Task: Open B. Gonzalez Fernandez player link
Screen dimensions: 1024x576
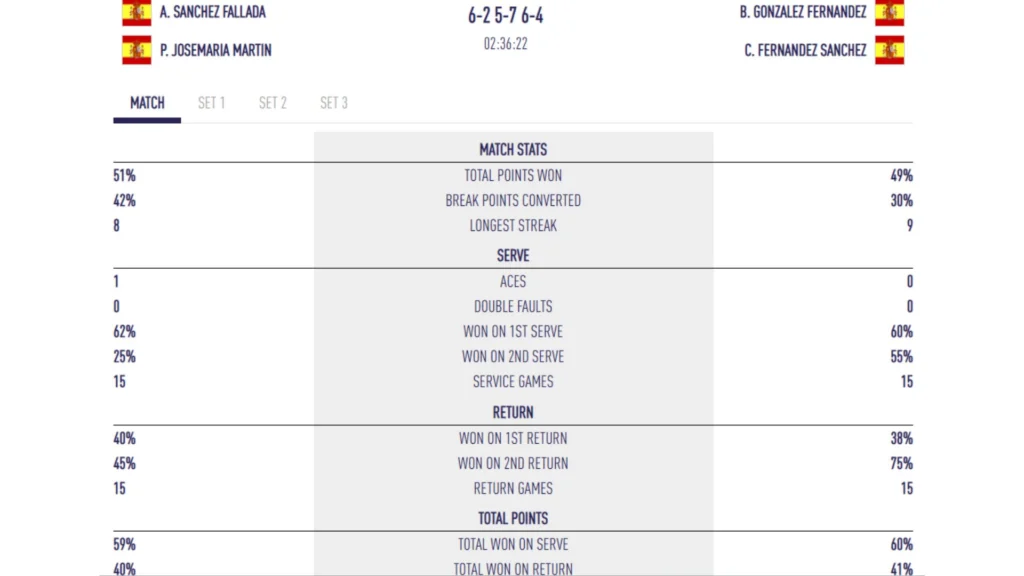Action: coord(803,13)
